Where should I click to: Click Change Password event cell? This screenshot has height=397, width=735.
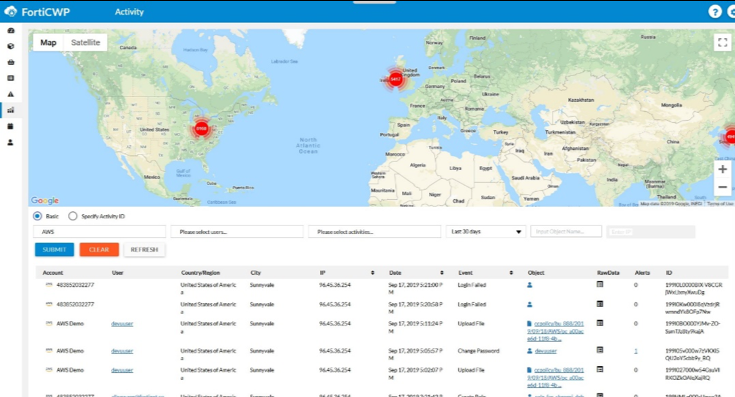pyautogui.click(x=478, y=351)
